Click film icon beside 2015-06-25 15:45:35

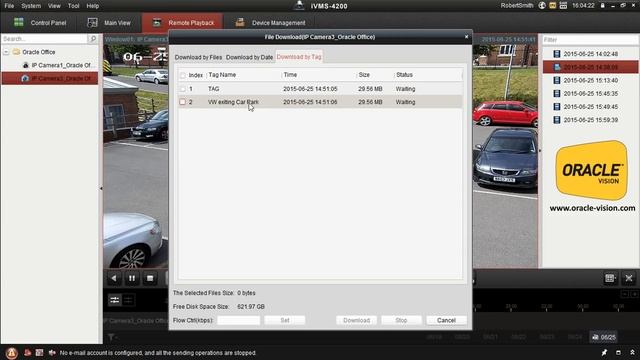pyautogui.click(x=557, y=93)
